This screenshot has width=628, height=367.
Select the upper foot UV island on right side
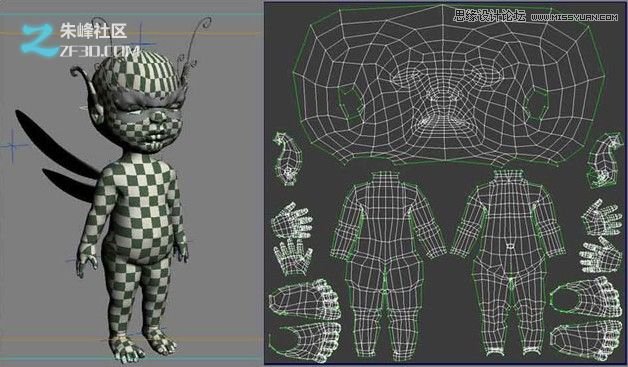click(586, 297)
